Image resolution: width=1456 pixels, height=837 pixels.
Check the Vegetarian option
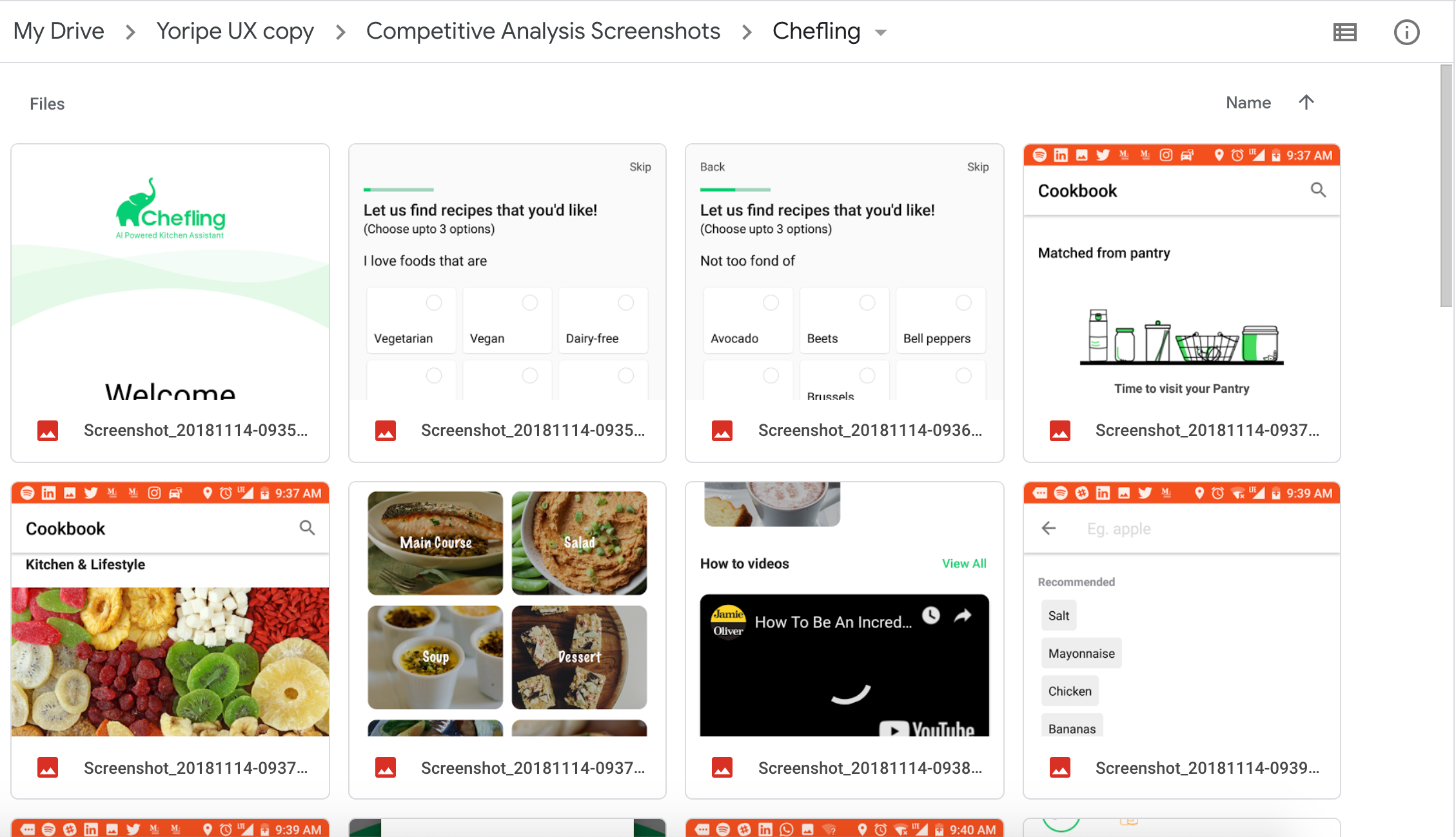[x=433, y=302]
